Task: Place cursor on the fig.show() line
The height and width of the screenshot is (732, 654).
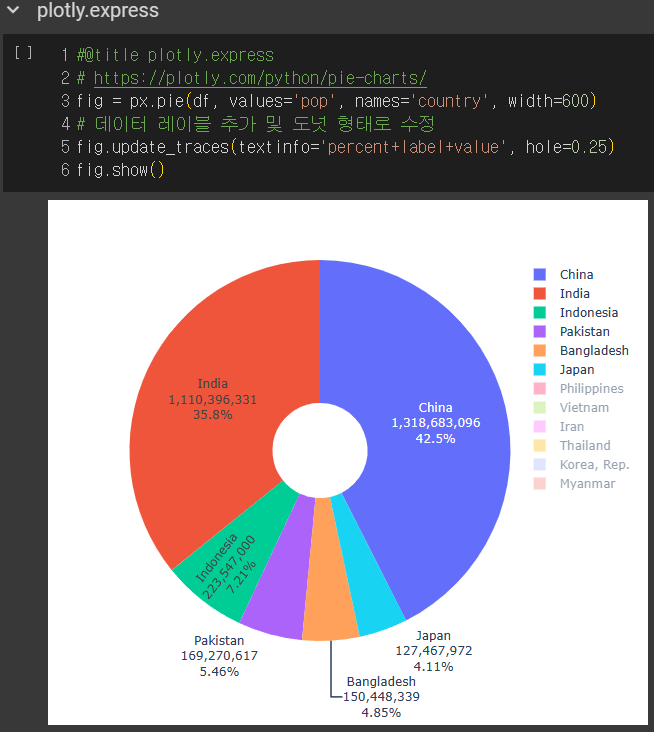Action: (120, 170)
